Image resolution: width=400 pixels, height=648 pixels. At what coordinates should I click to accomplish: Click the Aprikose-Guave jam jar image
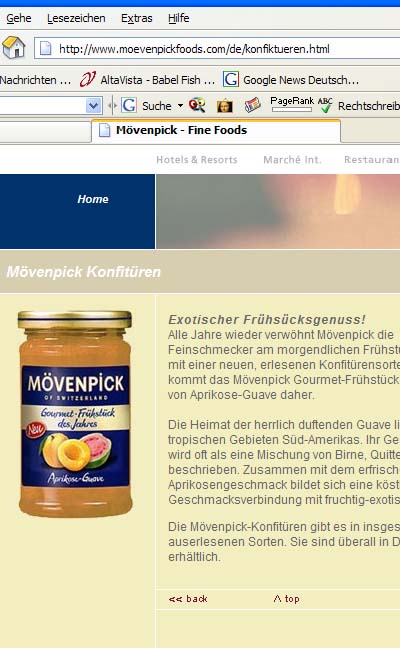tap(75, 414)
